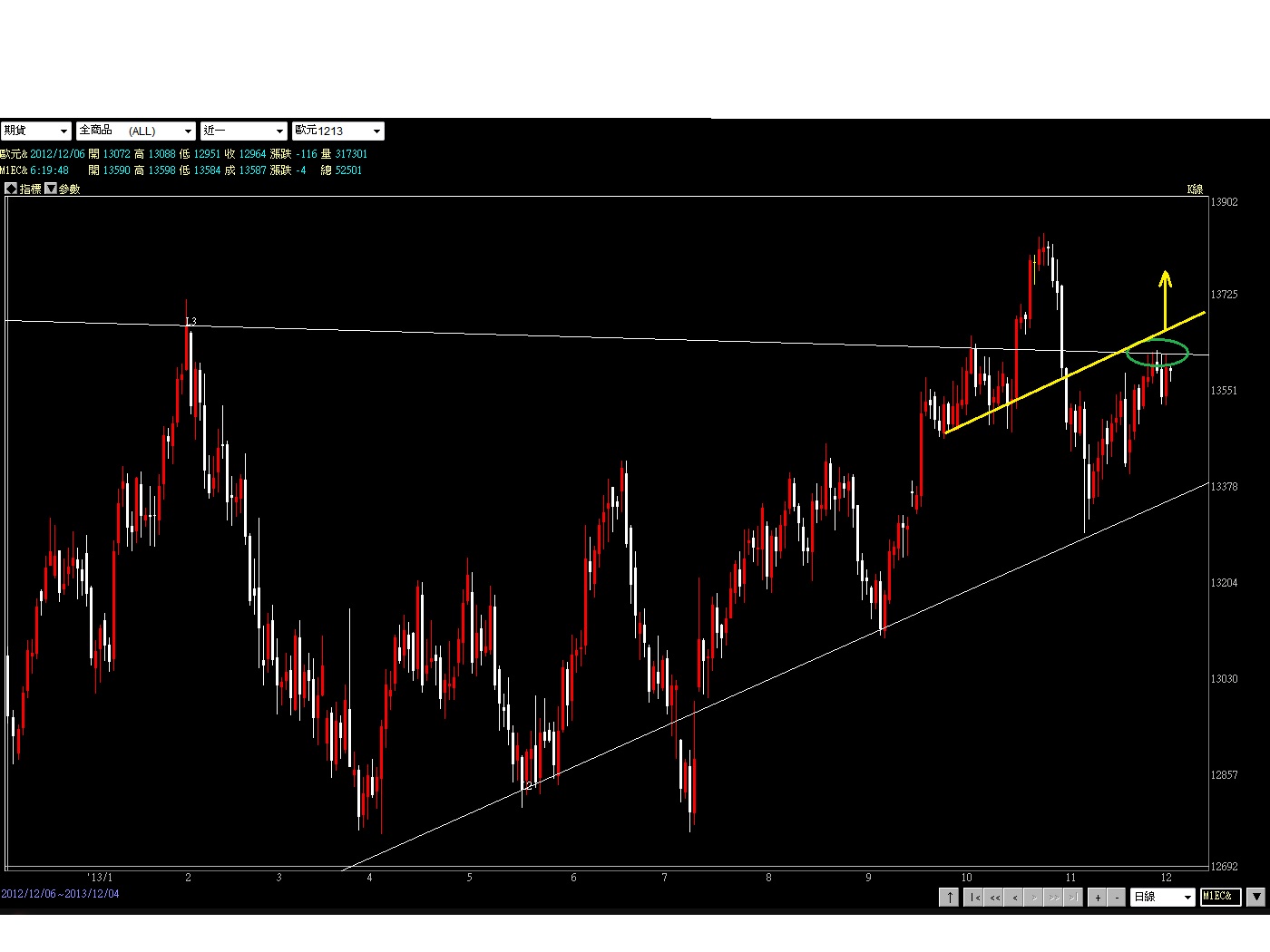
Task: Open the 歐元1213 symbol dropdown
Action: [338, 131]
